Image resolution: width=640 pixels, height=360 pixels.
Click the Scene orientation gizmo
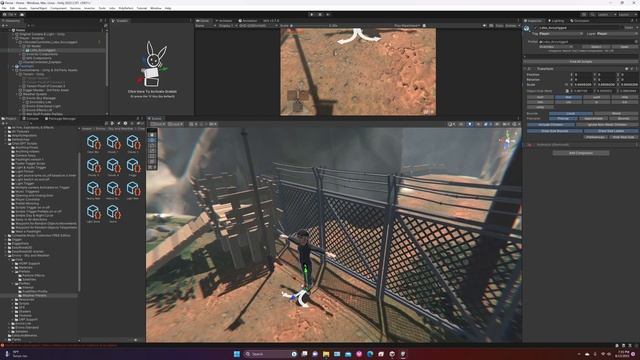coord(507,140)
